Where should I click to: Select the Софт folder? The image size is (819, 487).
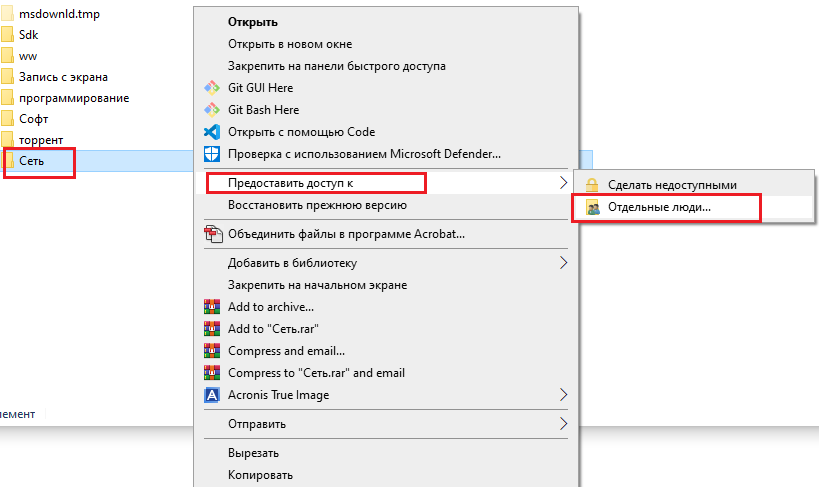pyautogui.click(x=33, y=119)
